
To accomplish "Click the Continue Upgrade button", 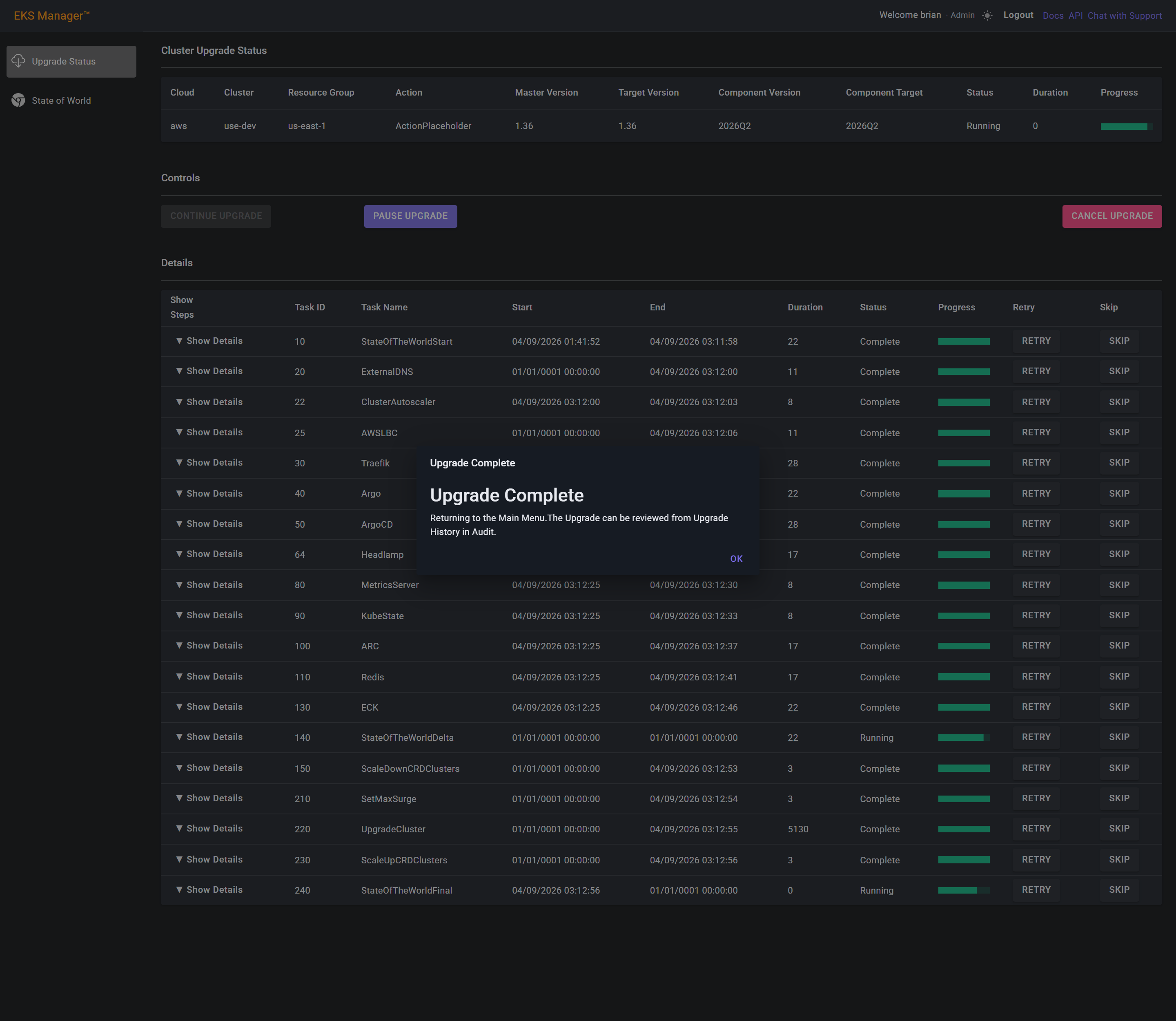I will 216,216.
